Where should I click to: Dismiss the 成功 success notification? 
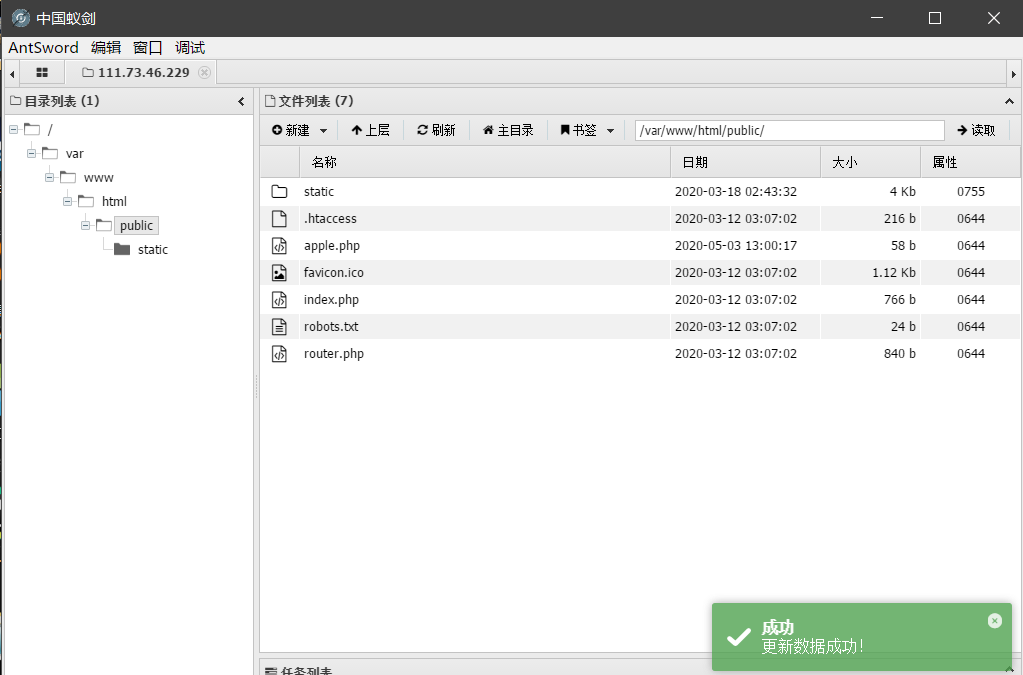[994, 620]
